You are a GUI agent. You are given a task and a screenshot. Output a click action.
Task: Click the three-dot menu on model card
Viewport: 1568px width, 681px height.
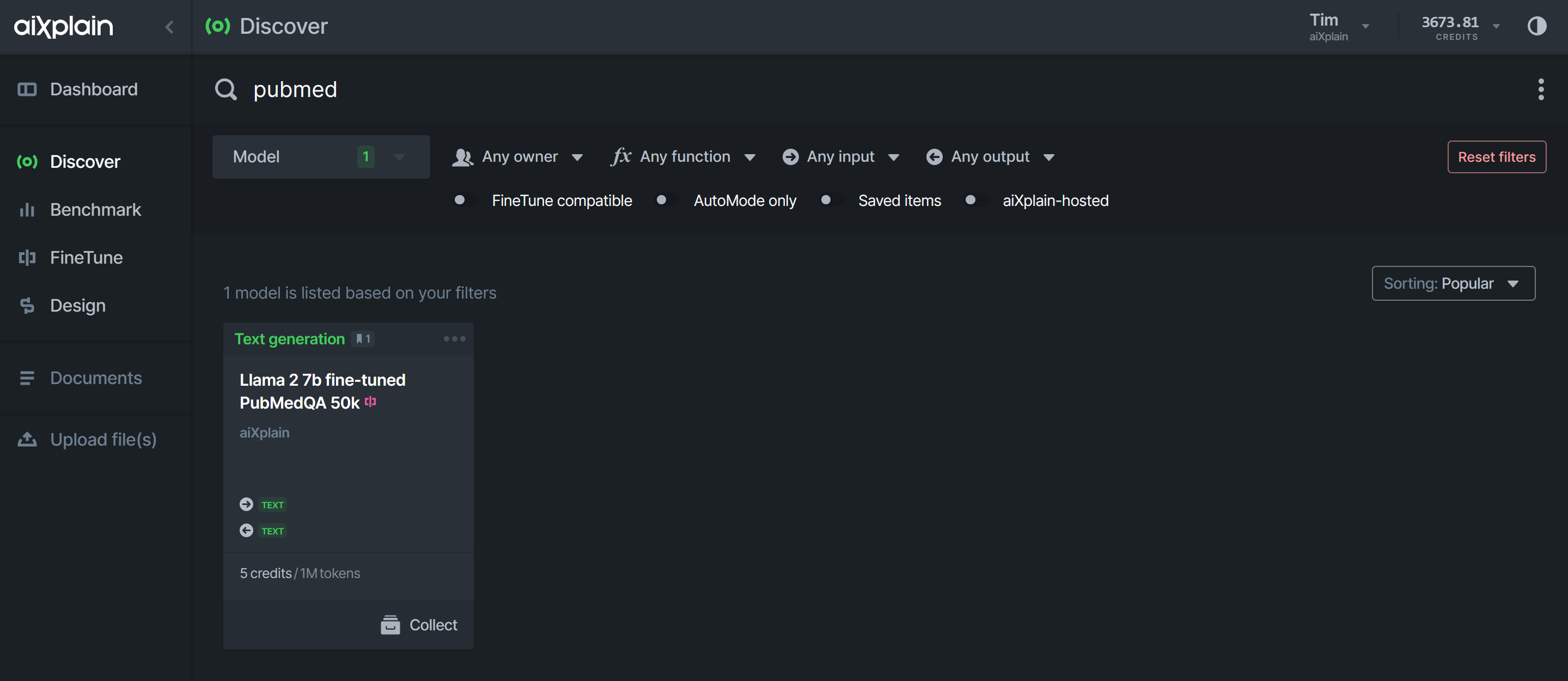point(453,337)
